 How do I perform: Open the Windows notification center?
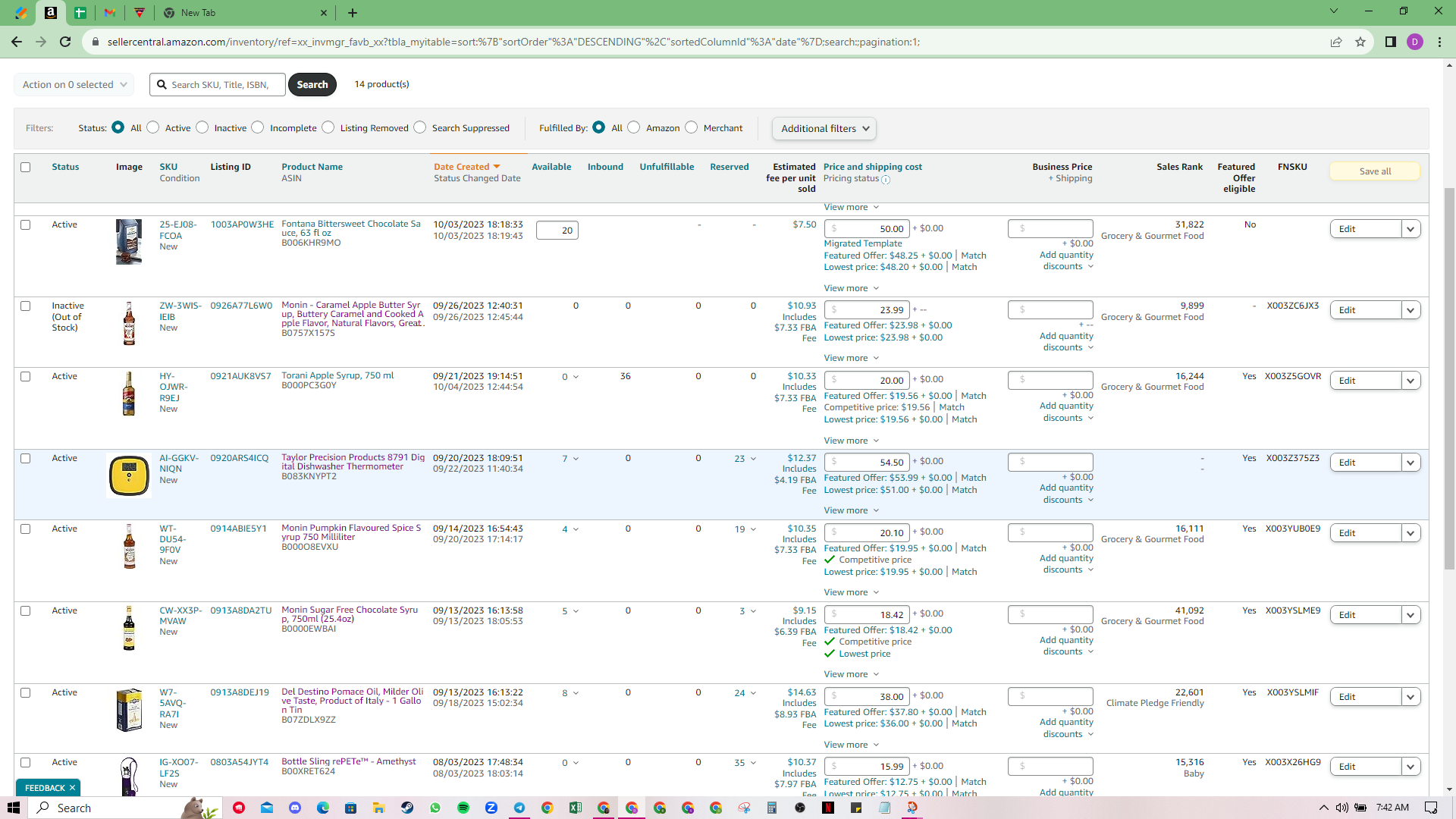pos(1431,808)
